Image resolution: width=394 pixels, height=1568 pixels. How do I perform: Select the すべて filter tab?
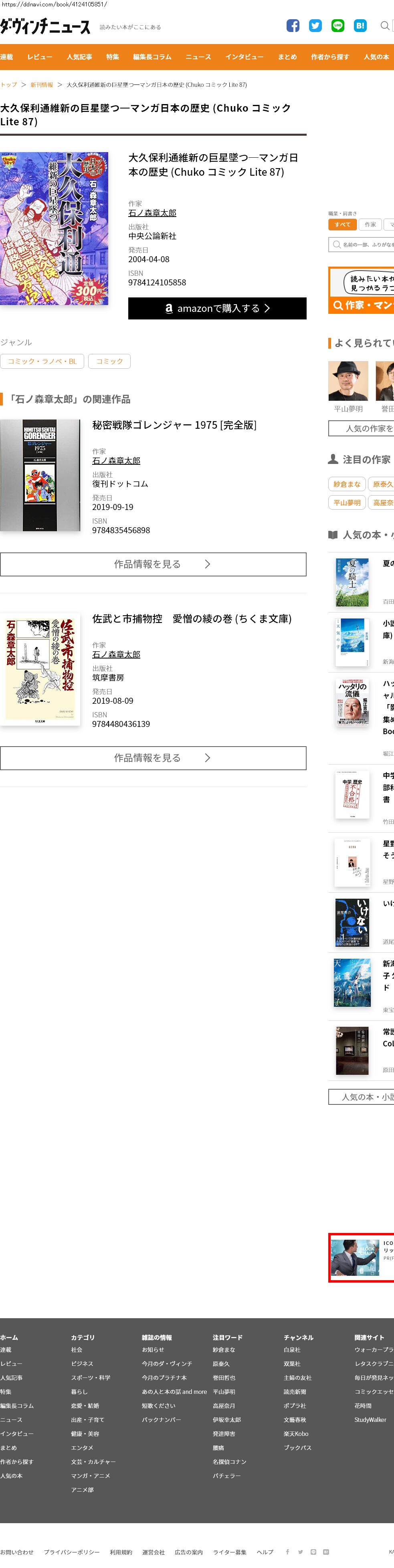click(342, 225)
